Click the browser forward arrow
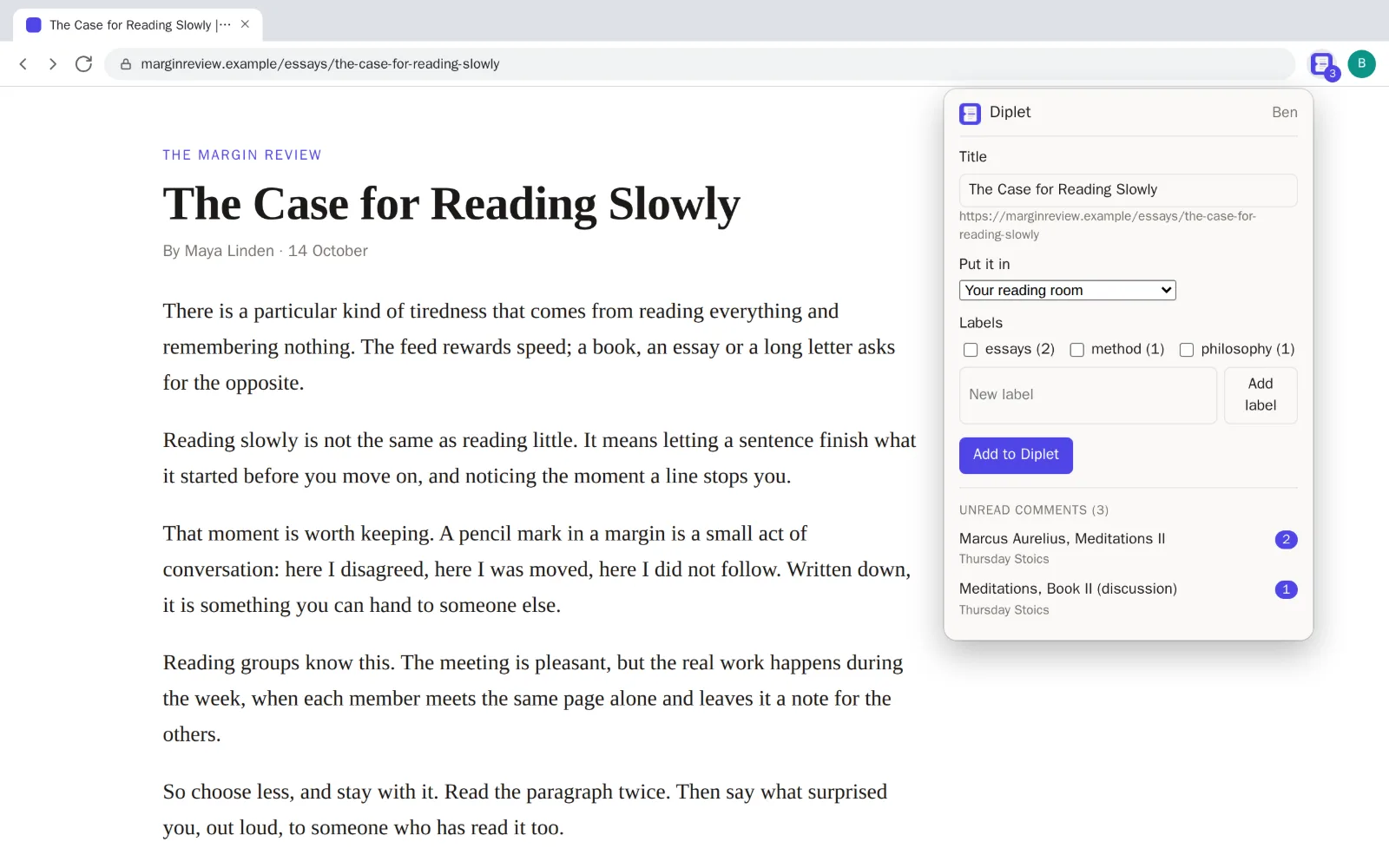 click(53, 64)
